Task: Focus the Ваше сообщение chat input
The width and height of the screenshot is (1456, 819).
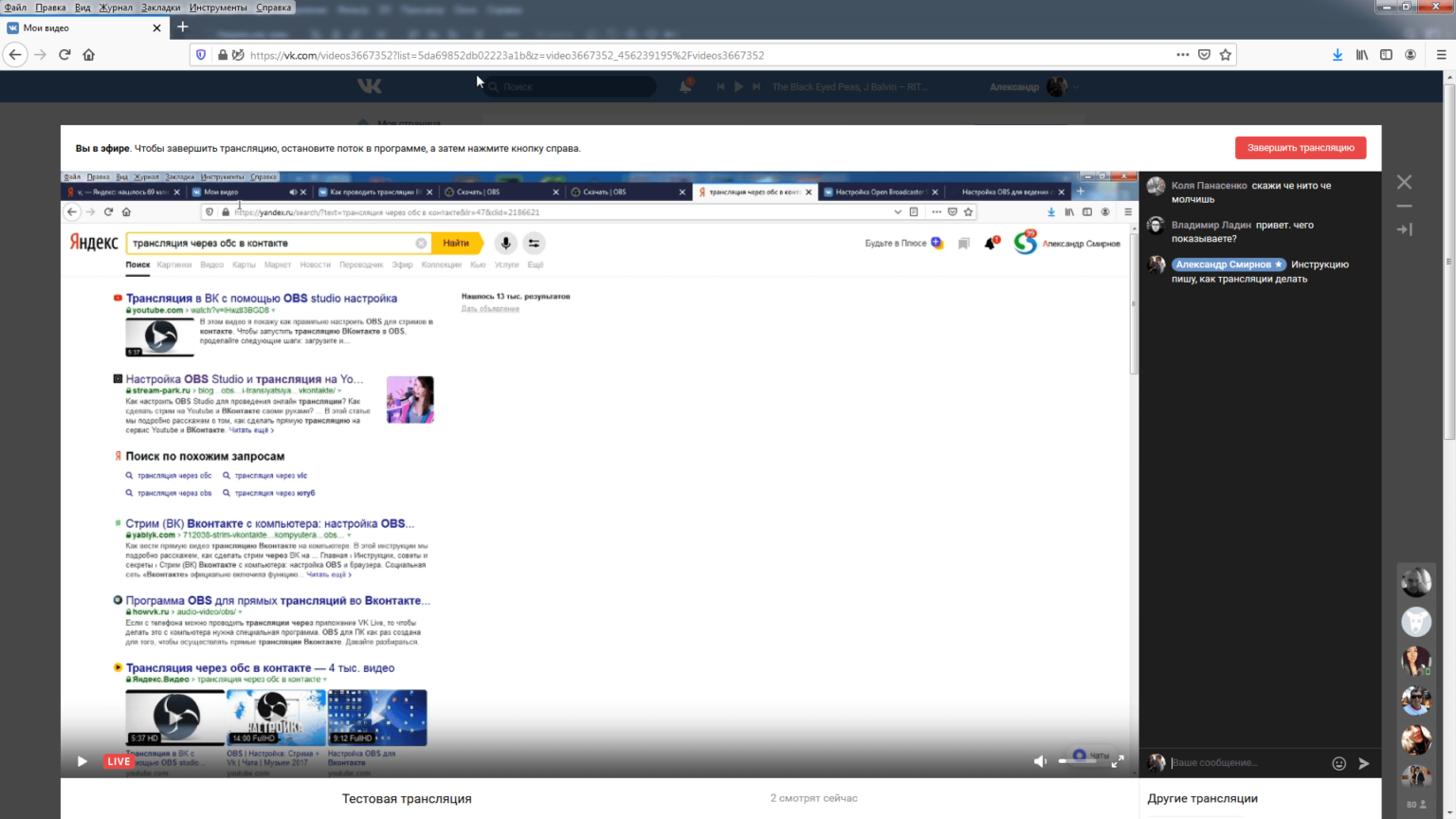Action: [1247, 763]
